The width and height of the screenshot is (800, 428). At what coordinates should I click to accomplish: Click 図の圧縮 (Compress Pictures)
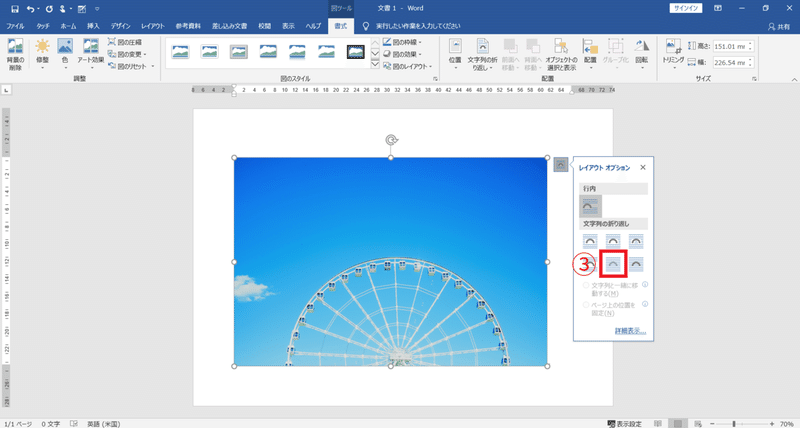click(125, 42)
